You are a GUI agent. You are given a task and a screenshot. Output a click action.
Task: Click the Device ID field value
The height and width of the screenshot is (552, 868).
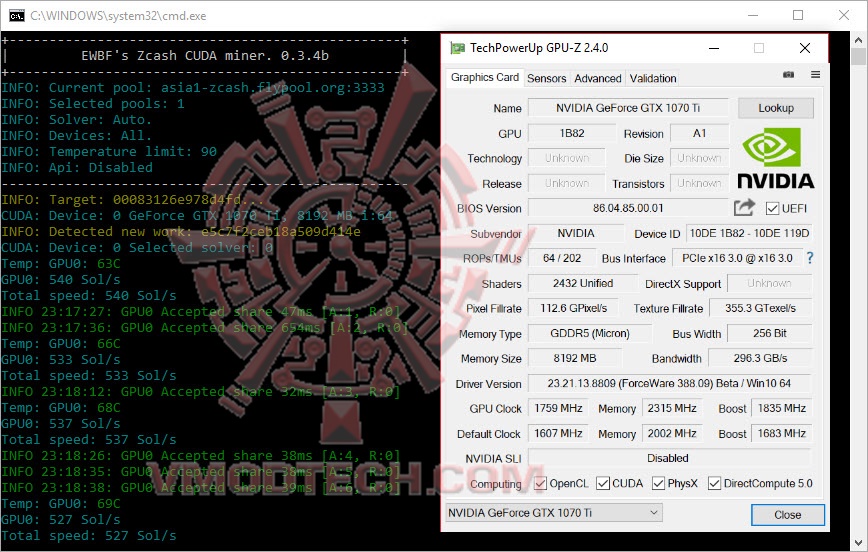pos(749,233)
